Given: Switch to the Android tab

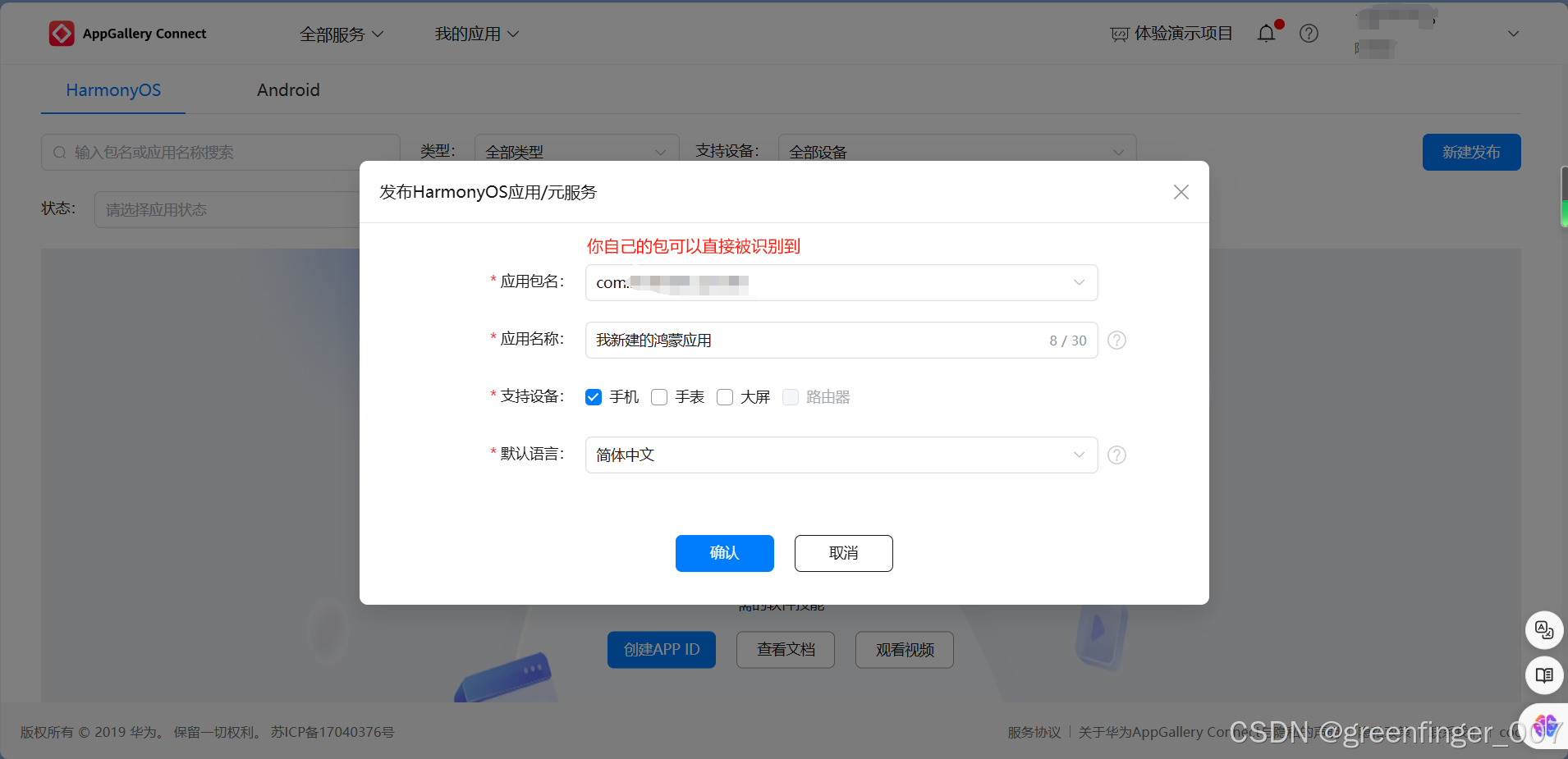Looking at the screenshot, I should (x=288, y=90).
